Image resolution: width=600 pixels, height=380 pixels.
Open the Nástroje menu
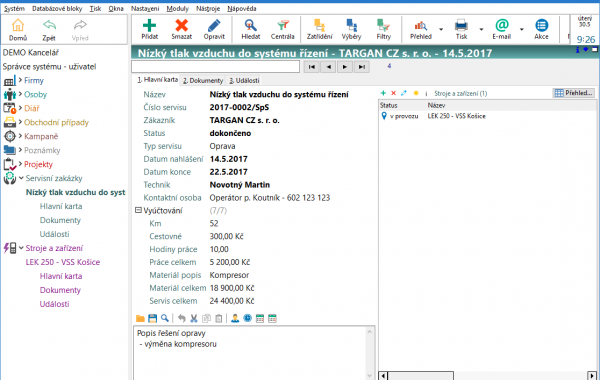208,8
